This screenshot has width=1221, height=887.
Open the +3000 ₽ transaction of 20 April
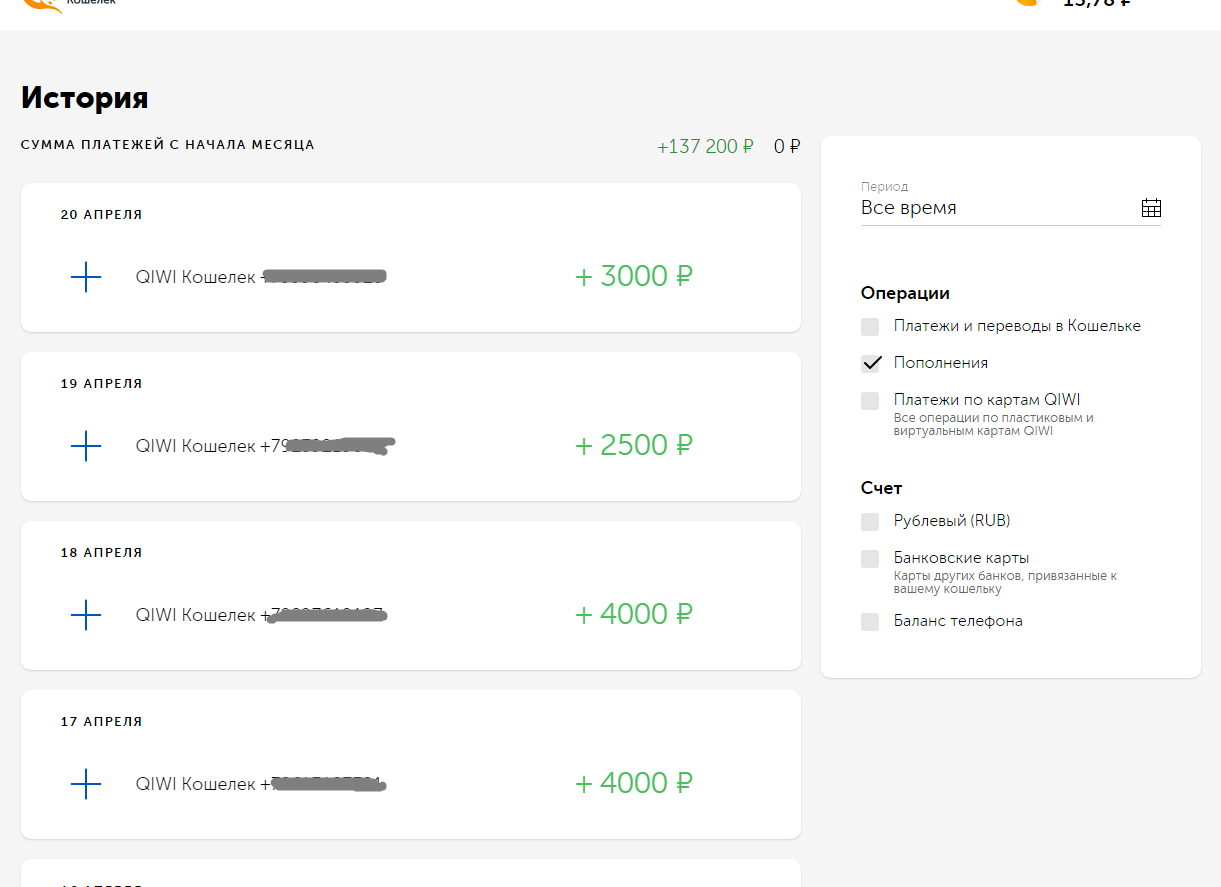410,257
